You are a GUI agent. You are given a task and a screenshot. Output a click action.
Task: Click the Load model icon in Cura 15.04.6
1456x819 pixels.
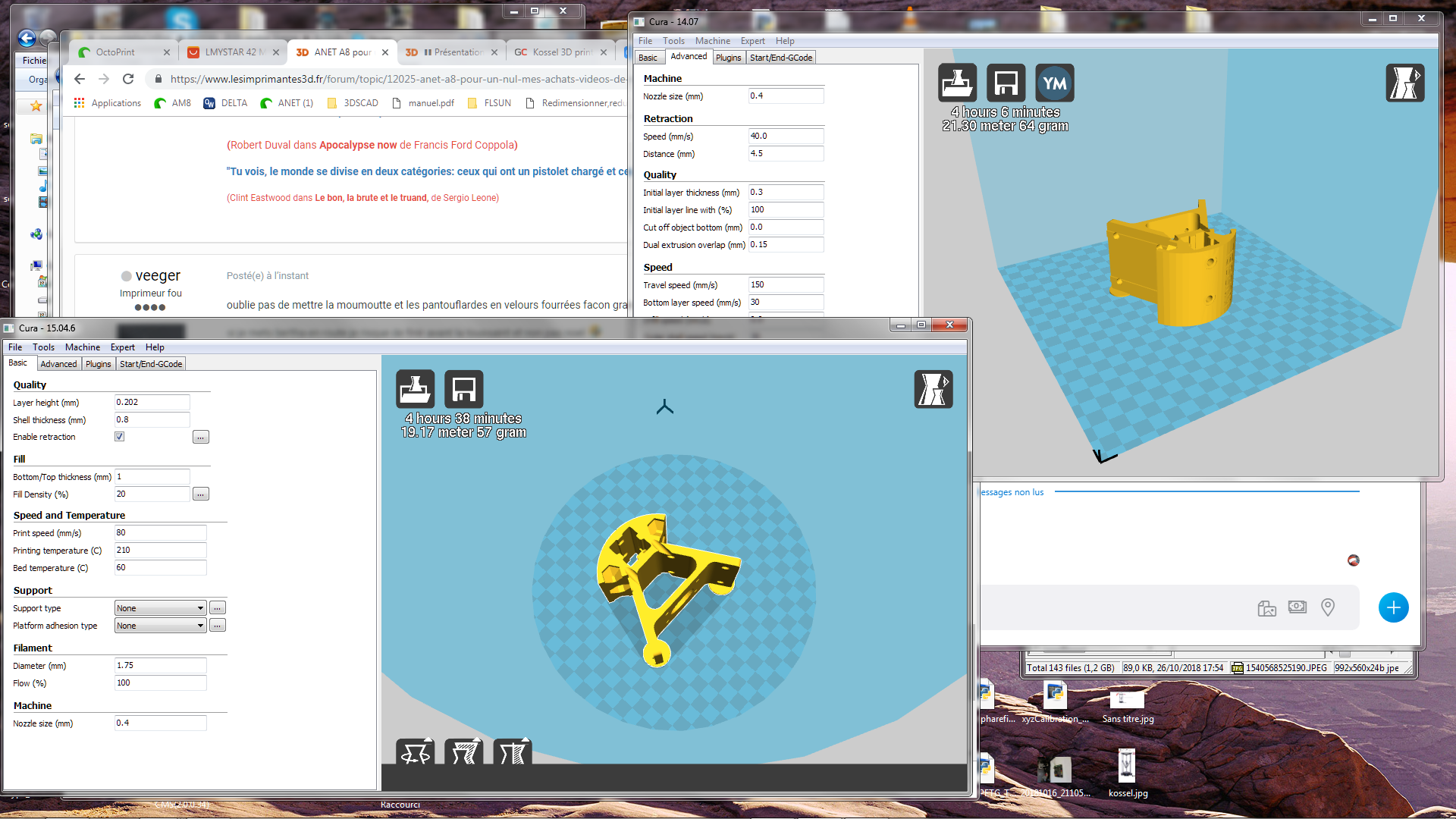[415, 389]
